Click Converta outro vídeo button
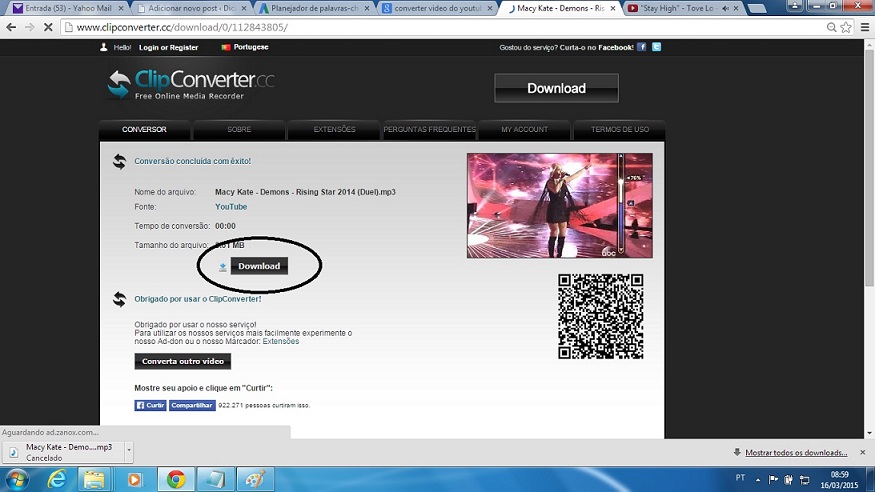 [x=182, y=361]
